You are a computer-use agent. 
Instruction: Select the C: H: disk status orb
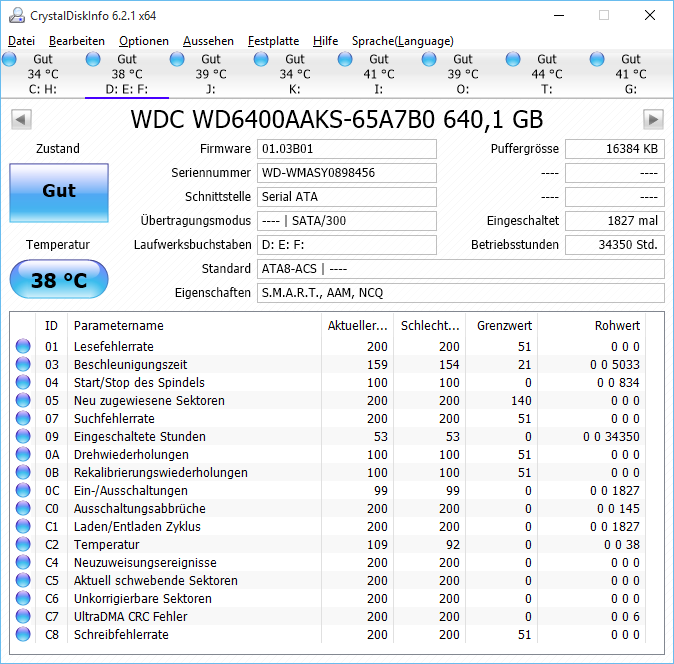click(9, 59)
